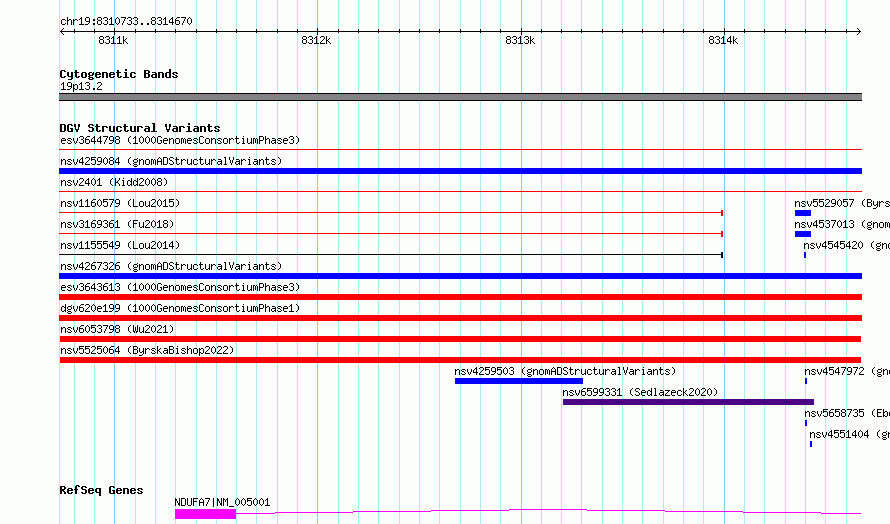Click the right arrowhead of the ruler

(x=859, y=32)
